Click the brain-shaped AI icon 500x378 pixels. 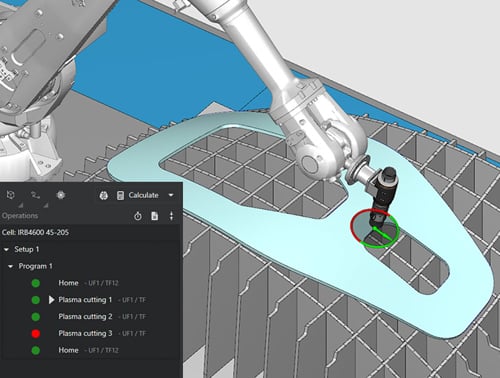104,195
